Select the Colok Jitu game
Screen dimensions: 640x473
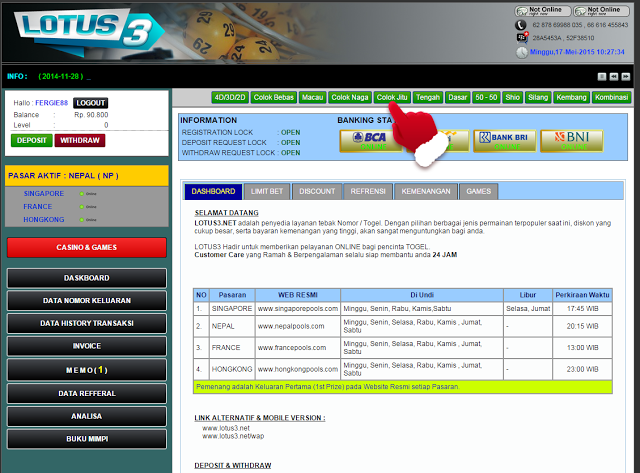(392, 98)
